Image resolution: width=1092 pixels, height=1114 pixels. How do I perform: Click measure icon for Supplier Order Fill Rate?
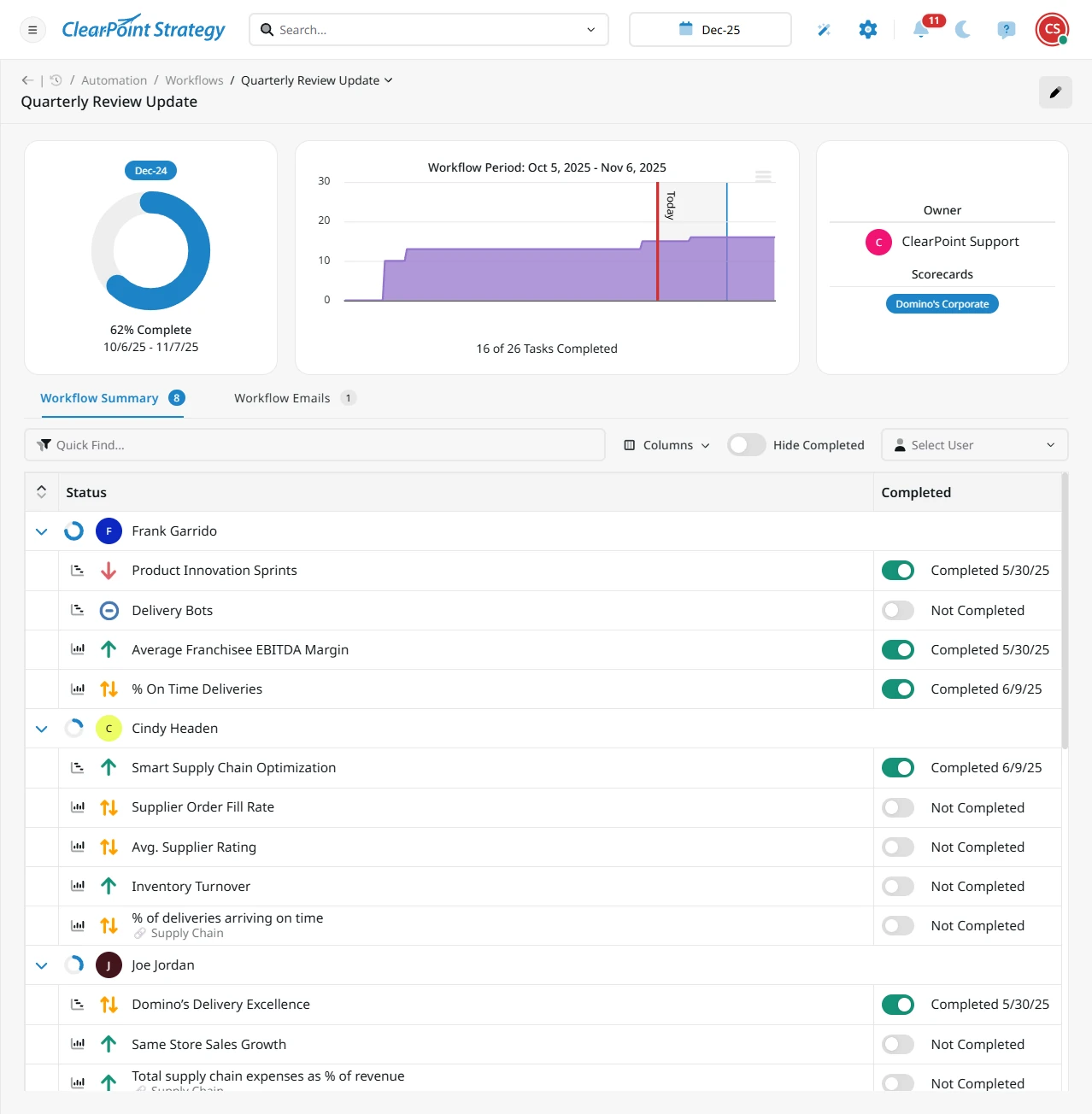coord(78,807)
